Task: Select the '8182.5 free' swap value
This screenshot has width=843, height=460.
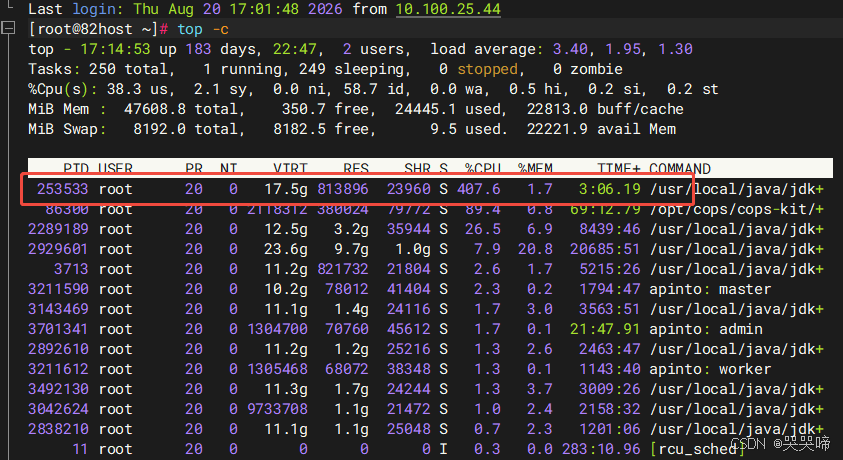Action: [322, 129]
